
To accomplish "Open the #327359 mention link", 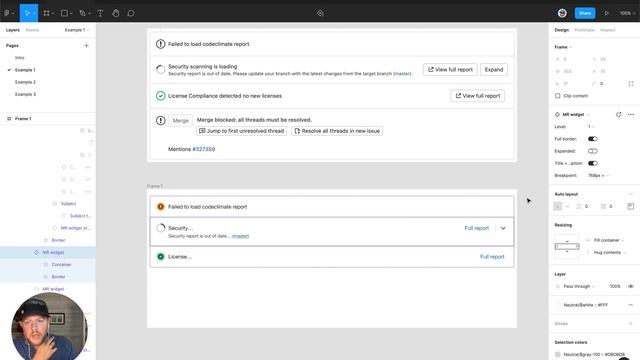I will (204, 149).
